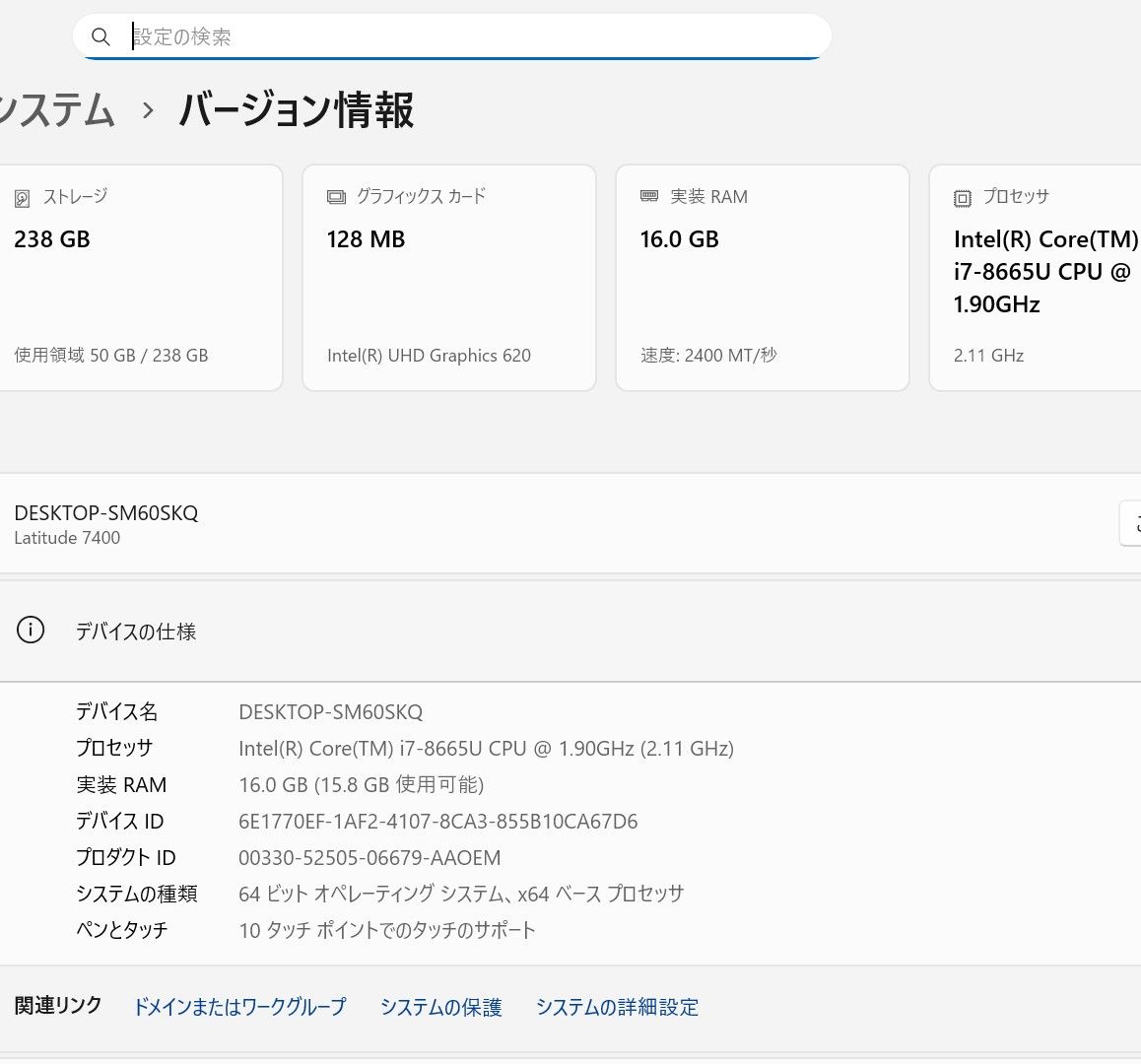Click the installed RAM icon

point(649,196)
